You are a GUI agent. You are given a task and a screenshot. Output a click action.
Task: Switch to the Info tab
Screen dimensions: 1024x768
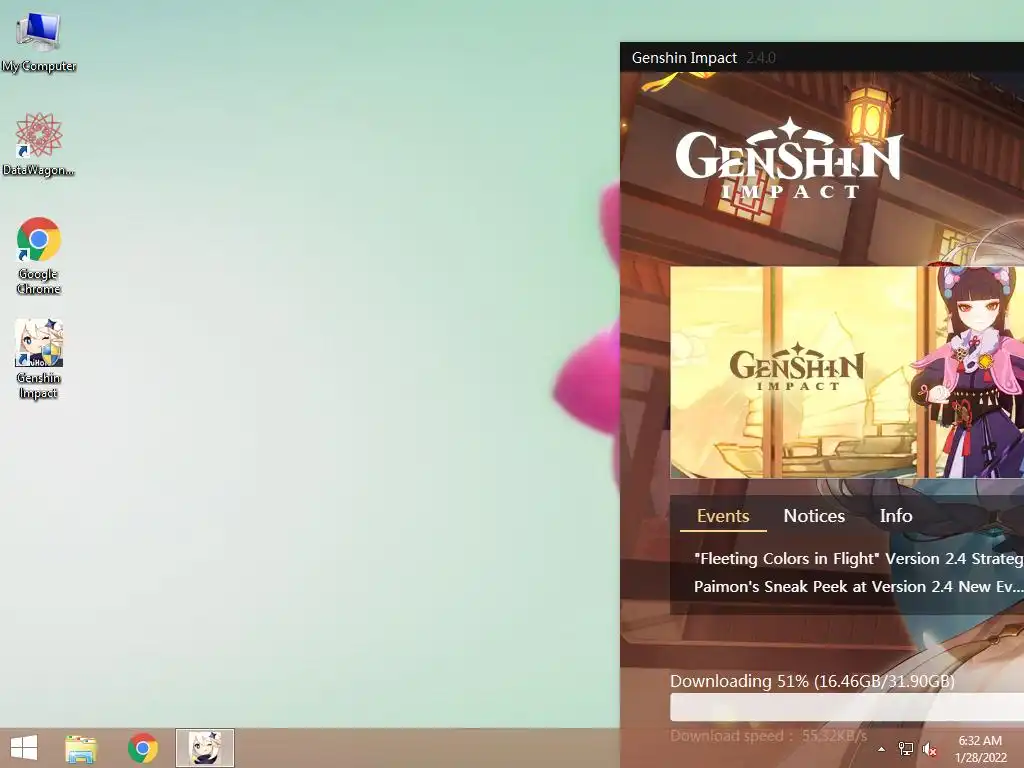895,516
